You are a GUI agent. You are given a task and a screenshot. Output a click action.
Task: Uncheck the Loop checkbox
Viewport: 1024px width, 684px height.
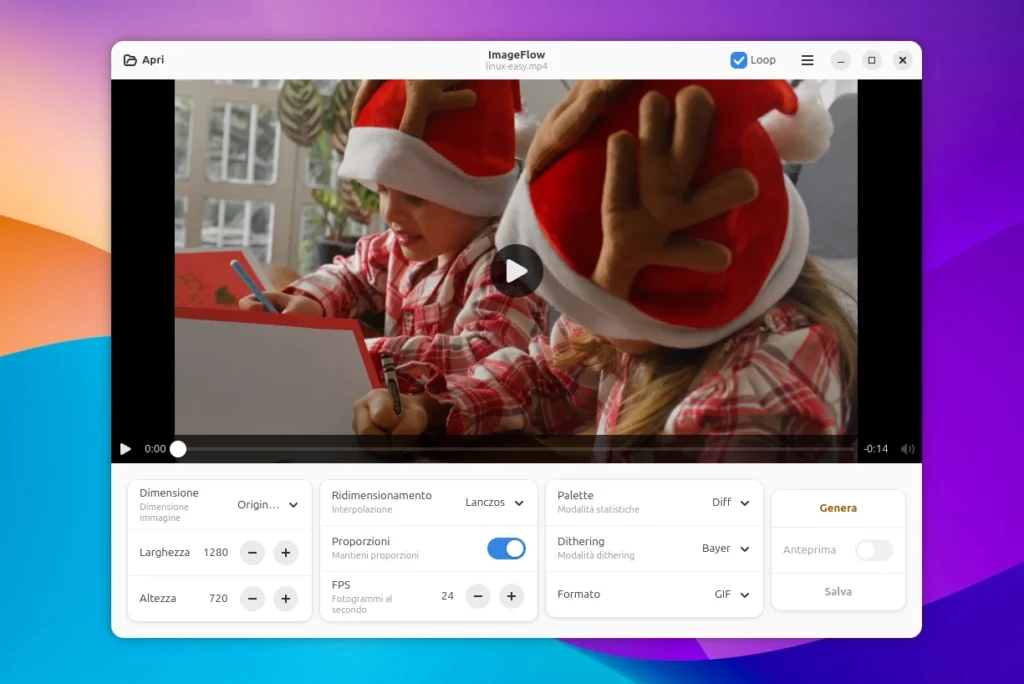[x=739, y=60]
